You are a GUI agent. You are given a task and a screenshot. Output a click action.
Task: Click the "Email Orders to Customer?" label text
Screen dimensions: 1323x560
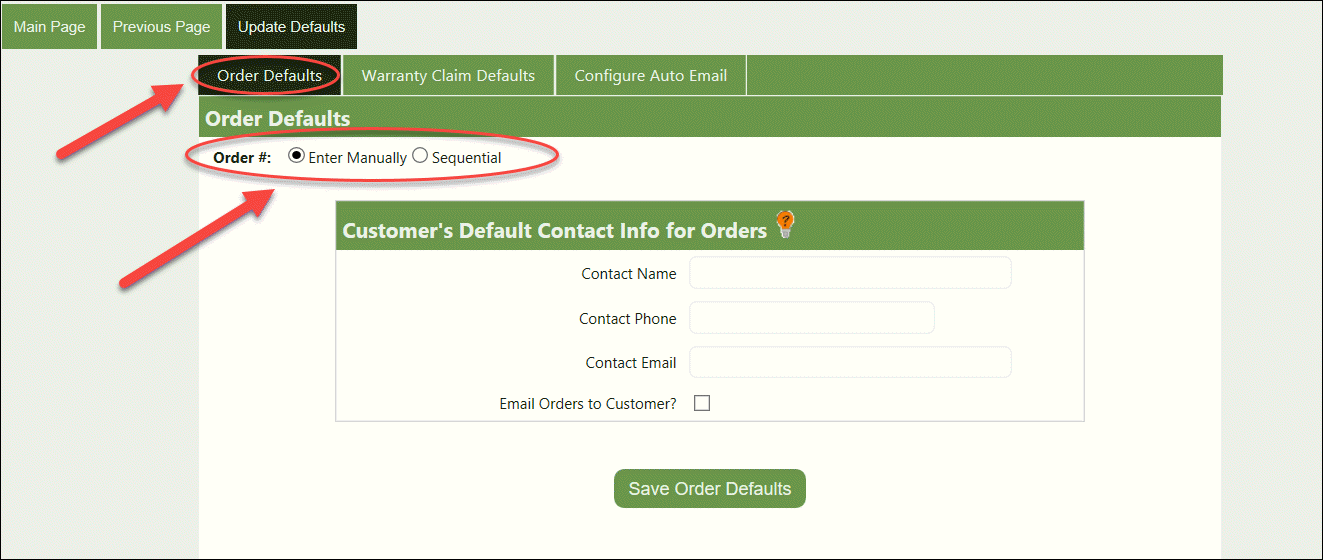[588, 404]
